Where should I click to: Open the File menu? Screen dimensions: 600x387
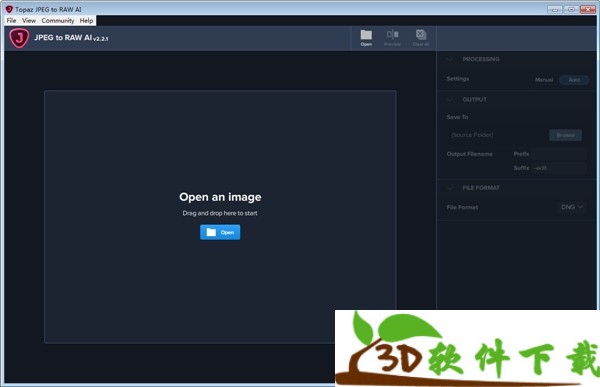[11, 21]
